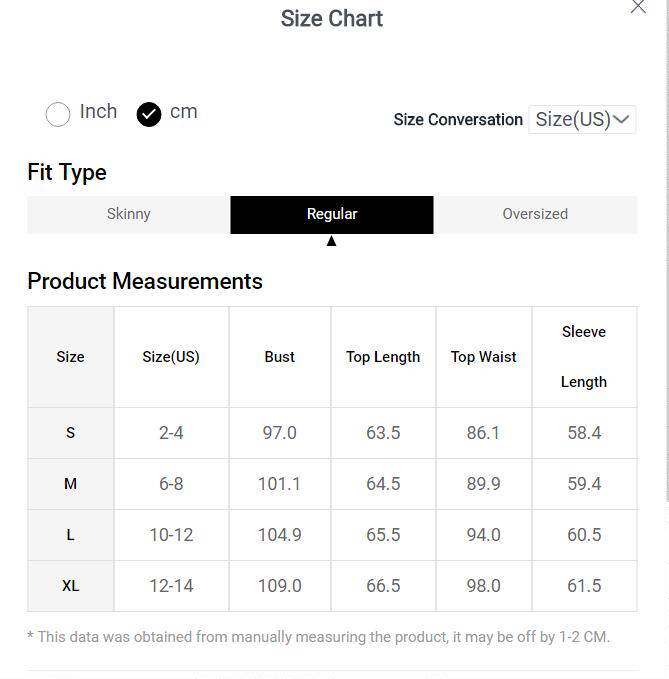Click the Size(US) column header
Image resolution: width=669 pixels, height=679 pixels.
[x=171, y=357]
